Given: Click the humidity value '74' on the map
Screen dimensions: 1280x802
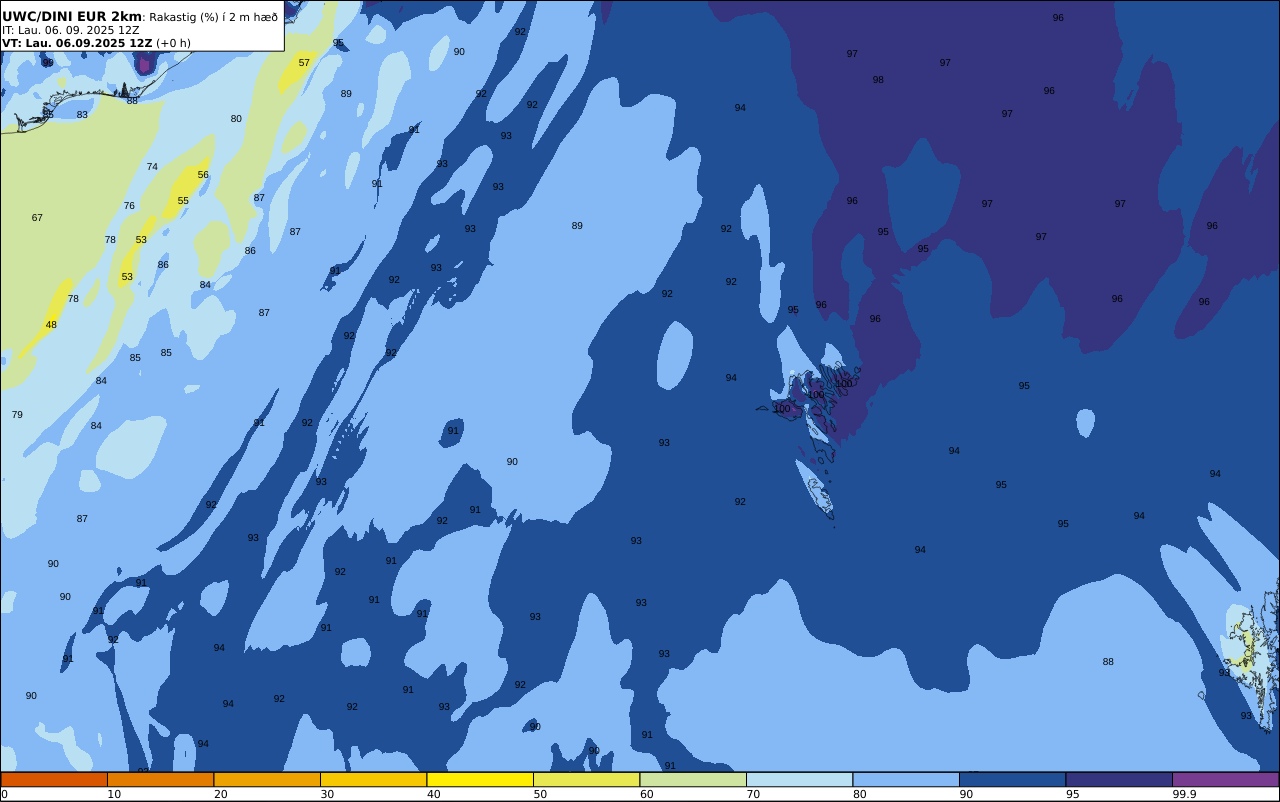Looking at the screenshot, I should [152, 167].
